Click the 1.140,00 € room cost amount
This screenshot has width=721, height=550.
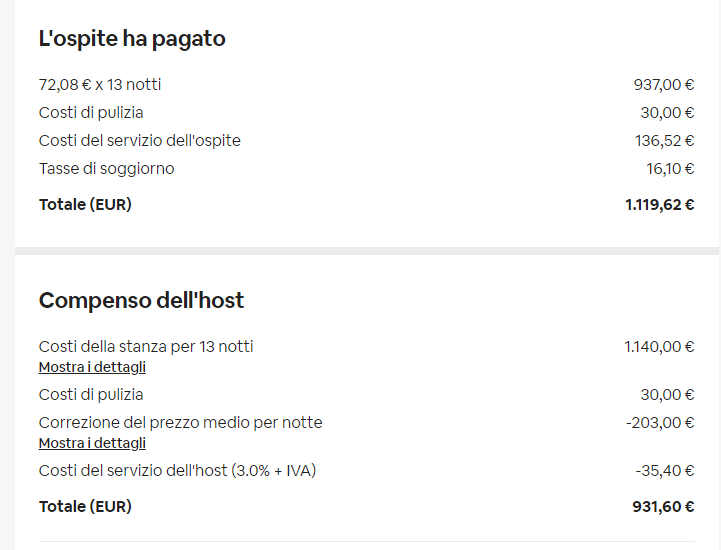click(659, 346)
